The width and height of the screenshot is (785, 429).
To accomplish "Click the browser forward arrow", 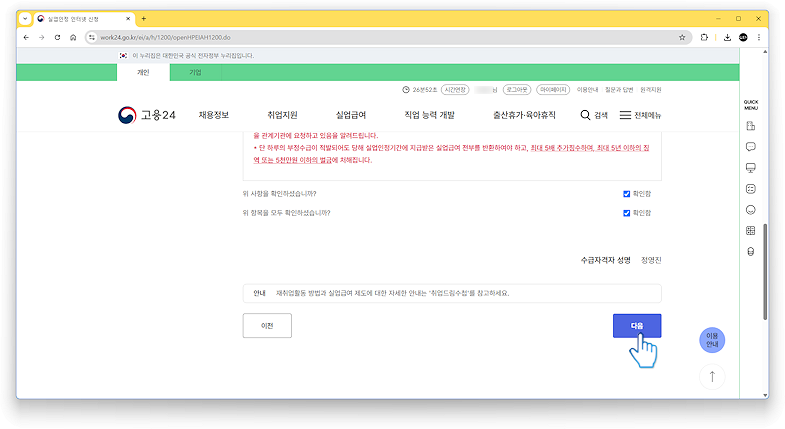I will click(42, 38).
